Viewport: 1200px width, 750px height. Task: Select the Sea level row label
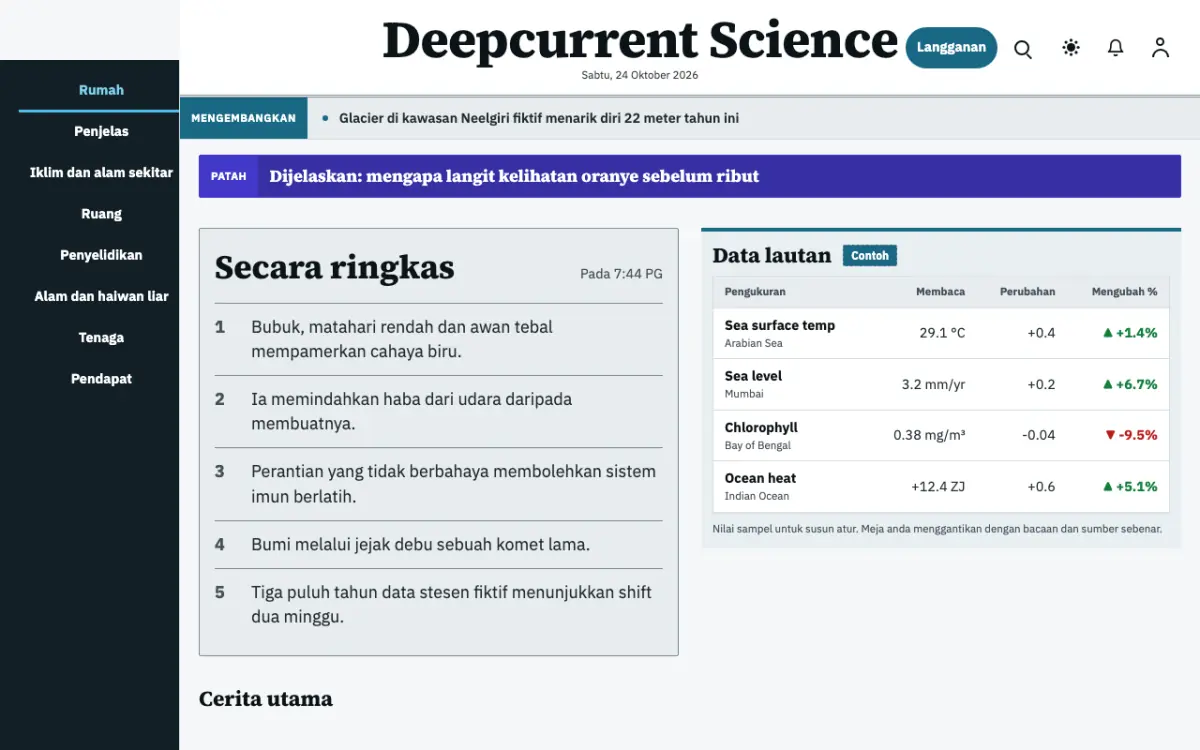tap(753, 376)
